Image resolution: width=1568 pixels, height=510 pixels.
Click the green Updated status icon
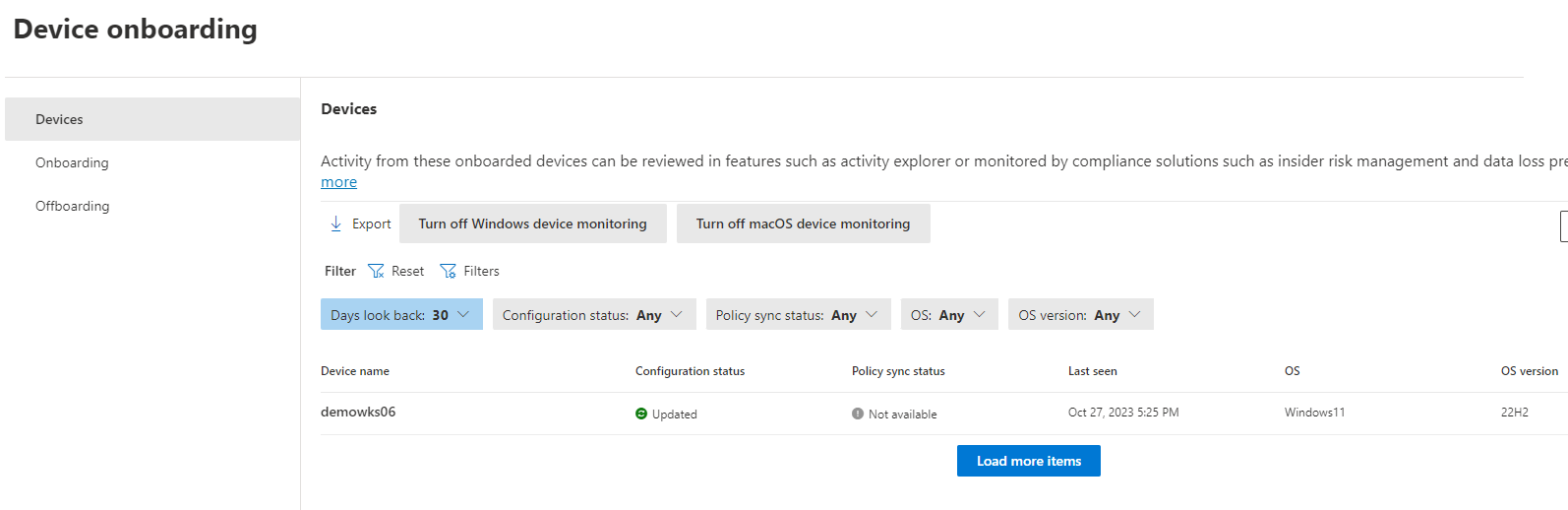641,414
